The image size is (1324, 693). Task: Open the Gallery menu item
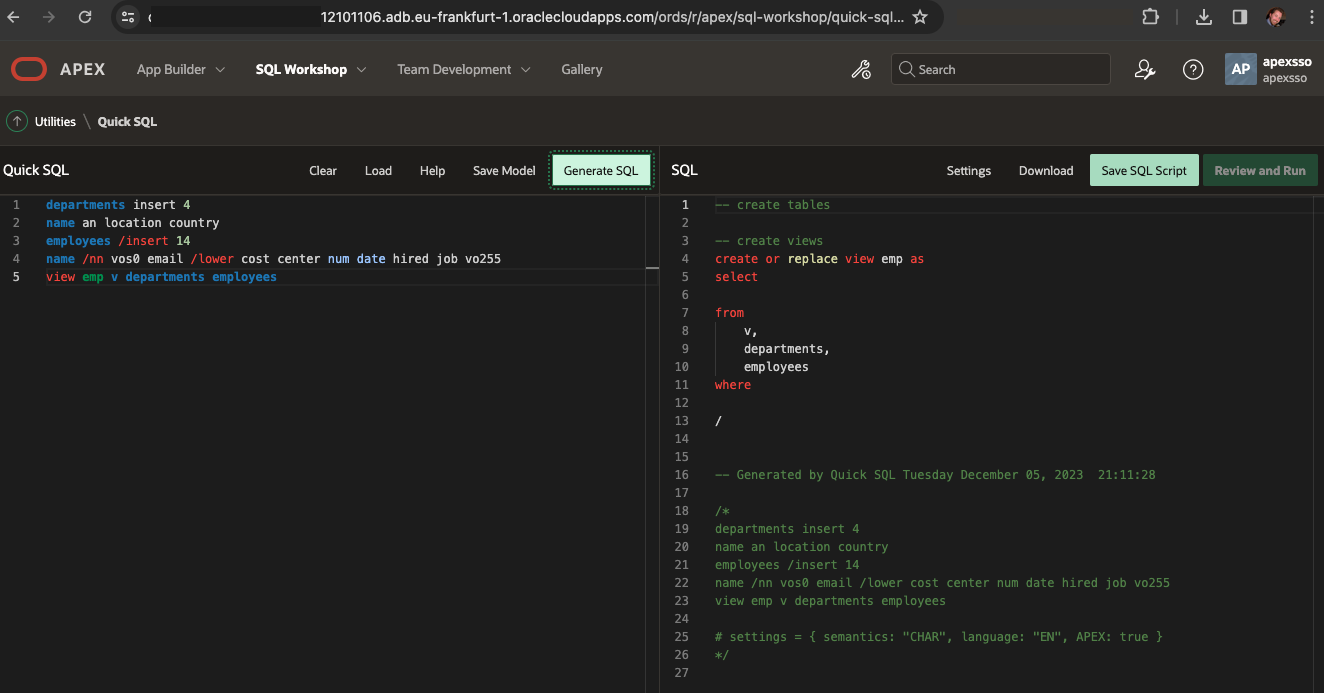click(x=582, y=69)
